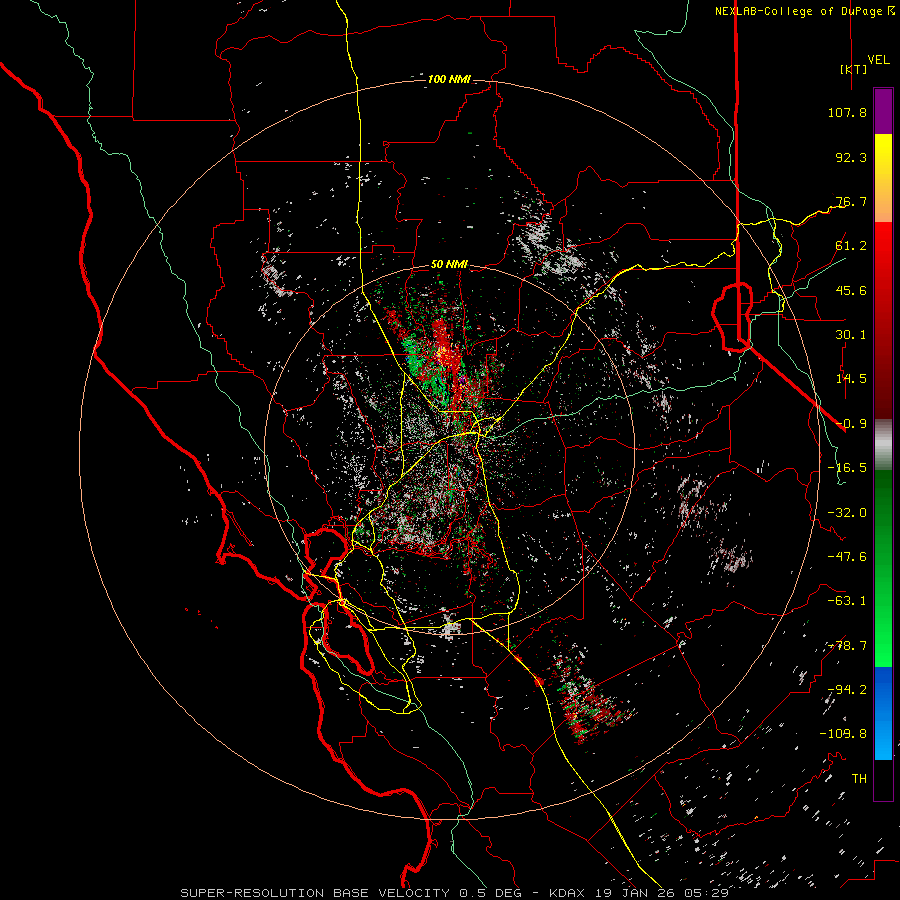Viewport: 900px width, 900px height.
Task: Click the 92.3 legend value
Action: pos(851,157)
